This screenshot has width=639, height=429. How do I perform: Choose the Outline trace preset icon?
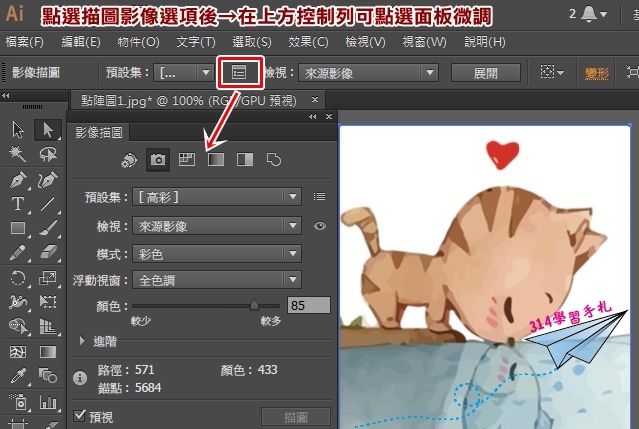[274, 159]
